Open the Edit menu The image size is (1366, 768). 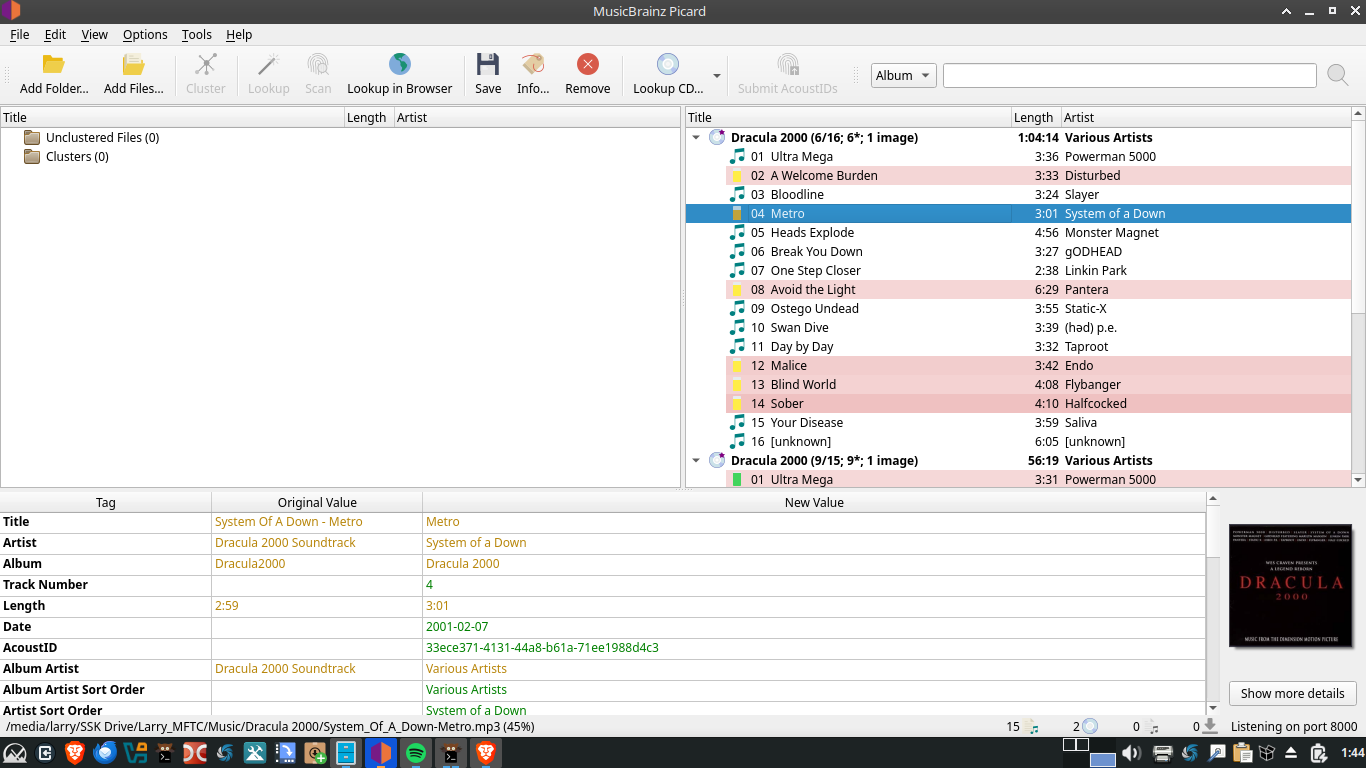(55, 34)
